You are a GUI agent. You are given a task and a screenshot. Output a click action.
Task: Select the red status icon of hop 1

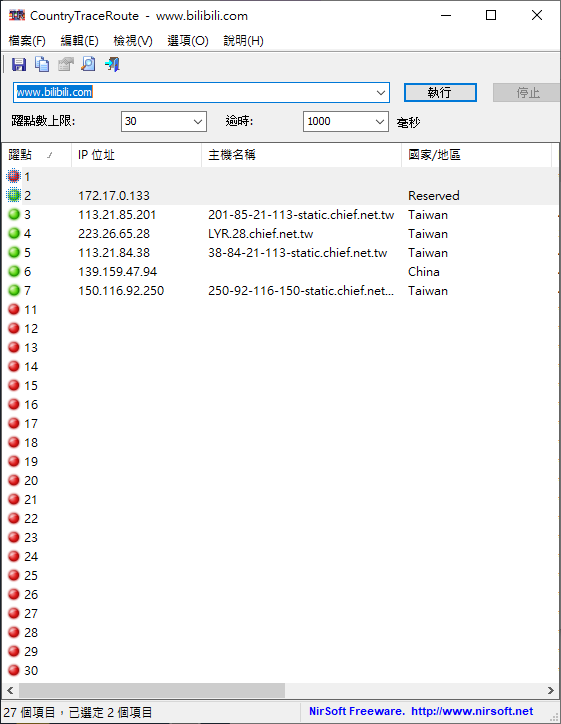click(x=14, y=176)
